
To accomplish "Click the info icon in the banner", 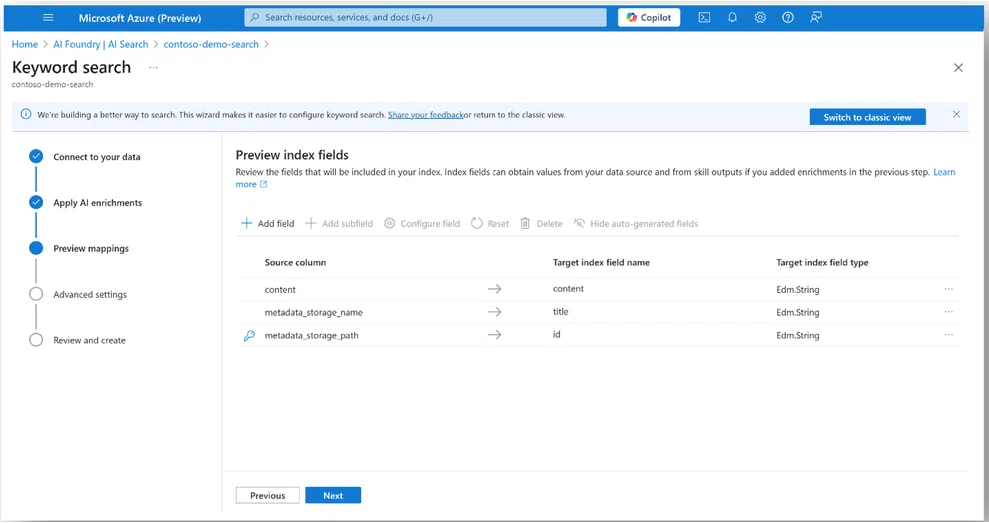I will pyautogui.click(x=26, y=114).
